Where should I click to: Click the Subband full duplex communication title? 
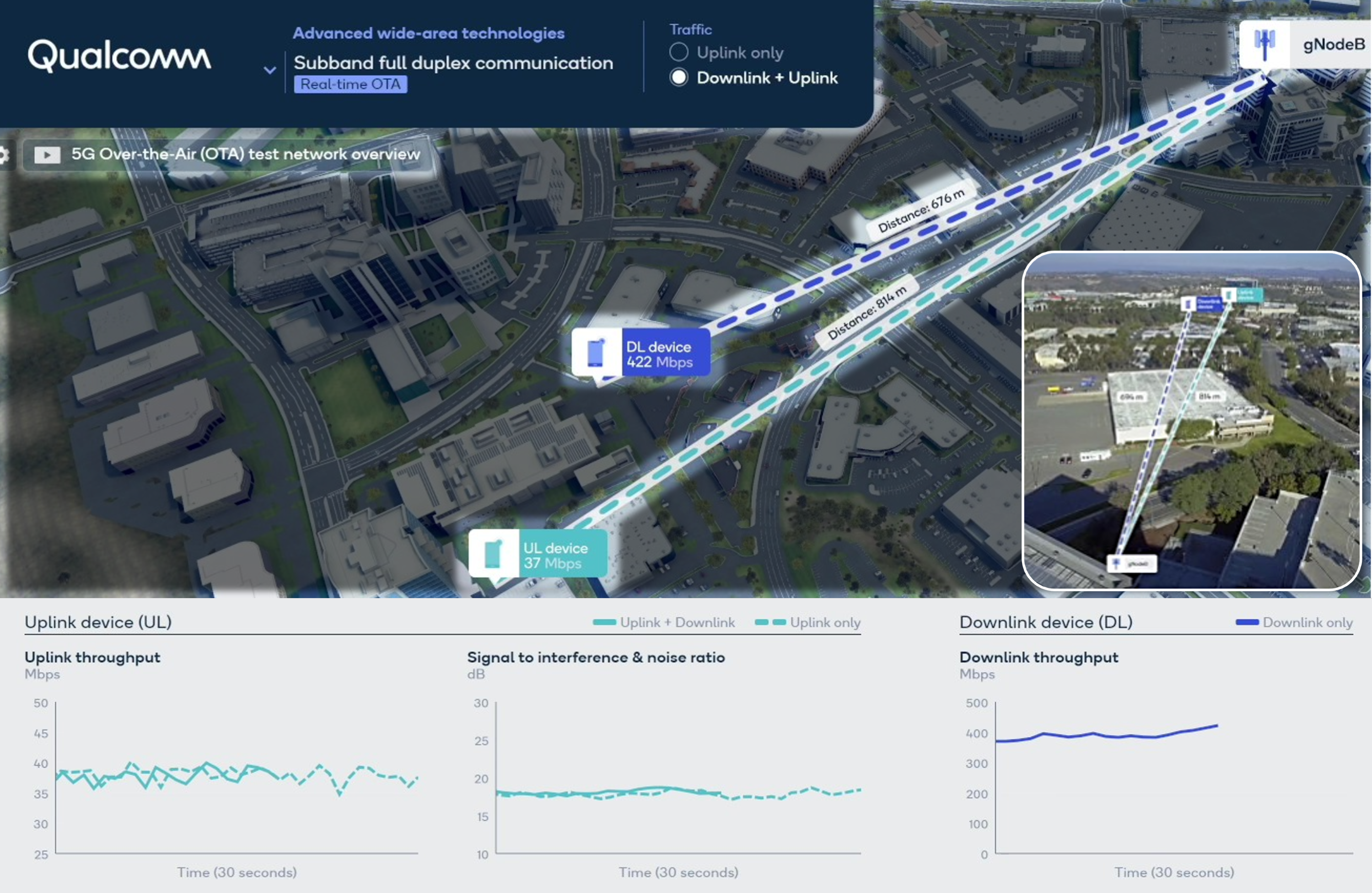[453, 62]
